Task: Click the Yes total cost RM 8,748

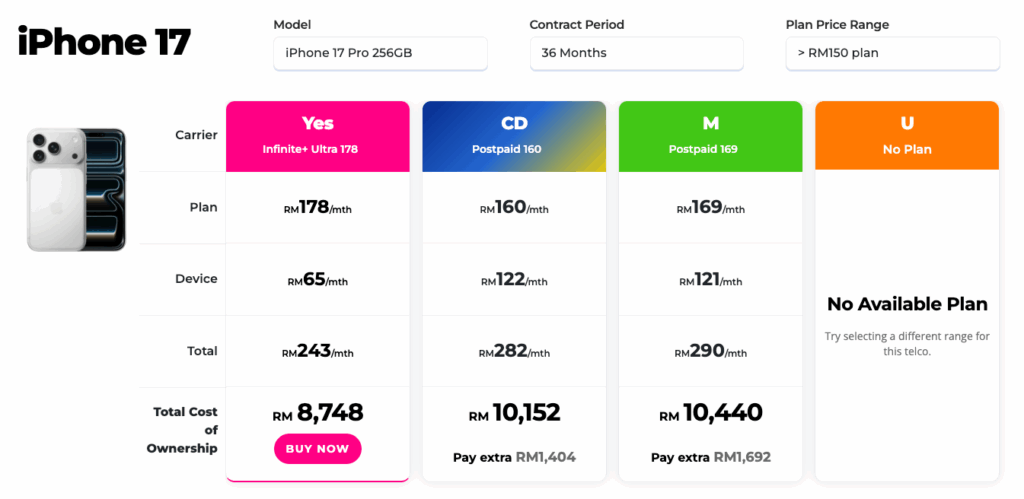Action: [317, 413]
